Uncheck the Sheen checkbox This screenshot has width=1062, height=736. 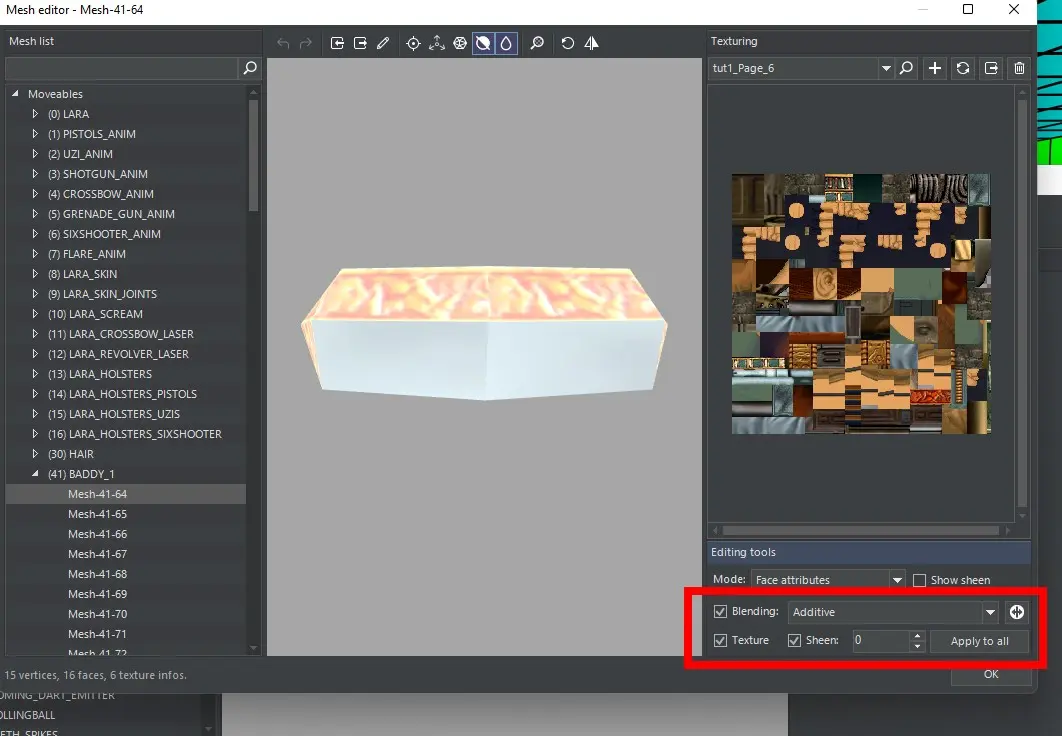pyautogui.click(x=794, y=640)
